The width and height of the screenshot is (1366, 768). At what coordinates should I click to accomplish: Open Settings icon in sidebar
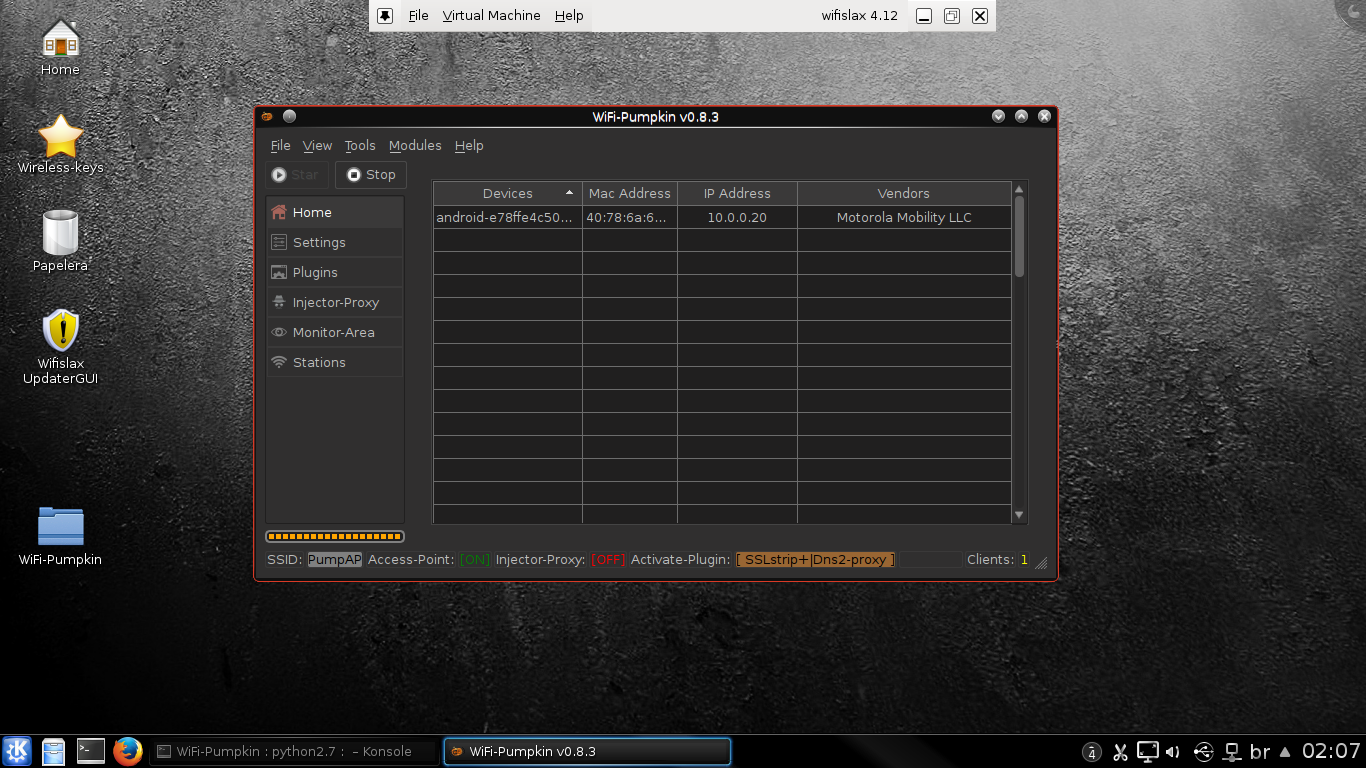279,242
